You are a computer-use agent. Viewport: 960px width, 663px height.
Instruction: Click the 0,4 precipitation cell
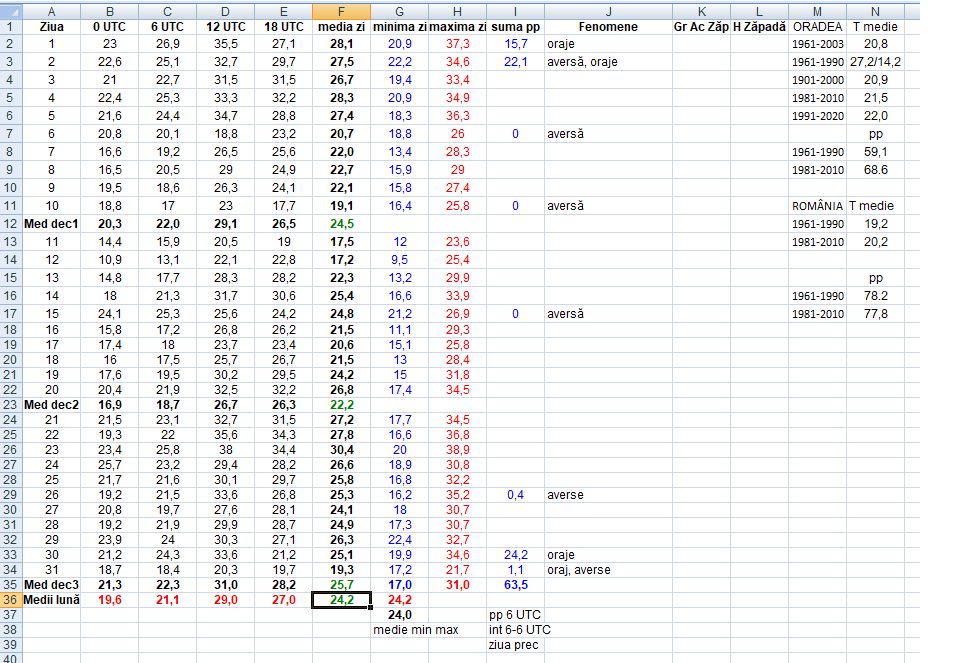516,495
